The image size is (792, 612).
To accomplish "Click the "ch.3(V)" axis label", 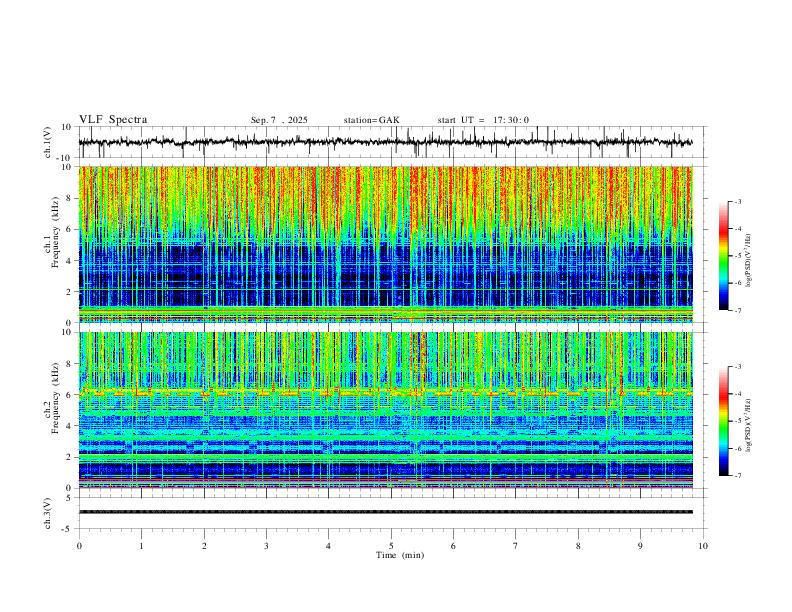I will click(48, 513).
